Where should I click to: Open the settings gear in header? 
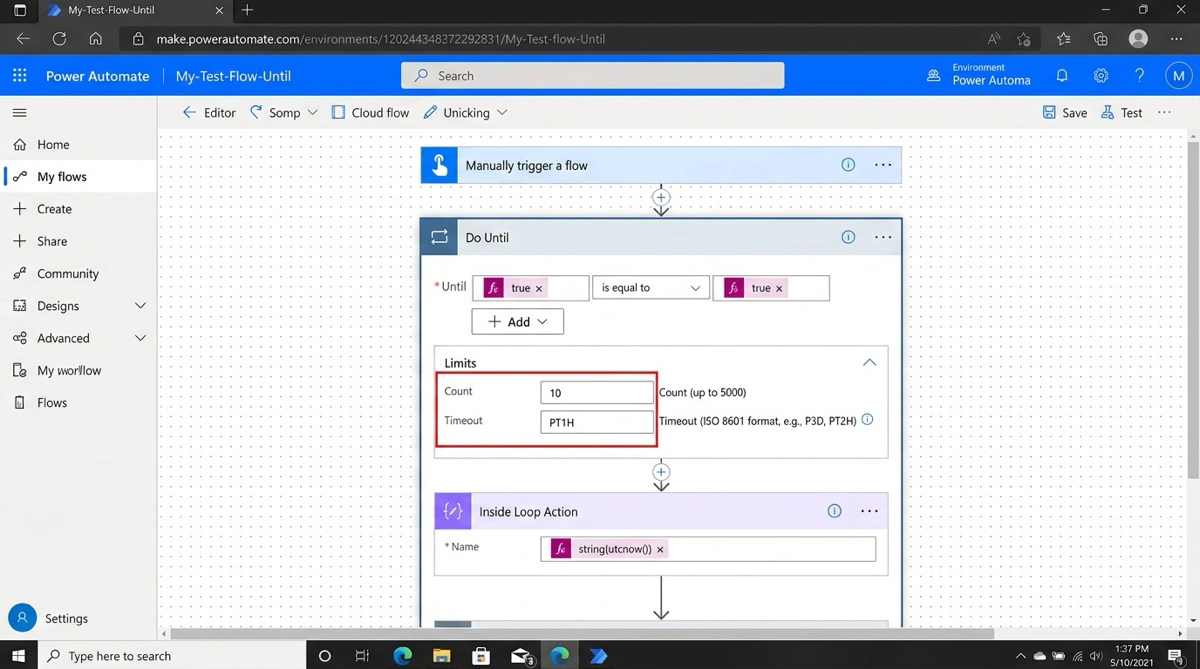(1101, 76)
